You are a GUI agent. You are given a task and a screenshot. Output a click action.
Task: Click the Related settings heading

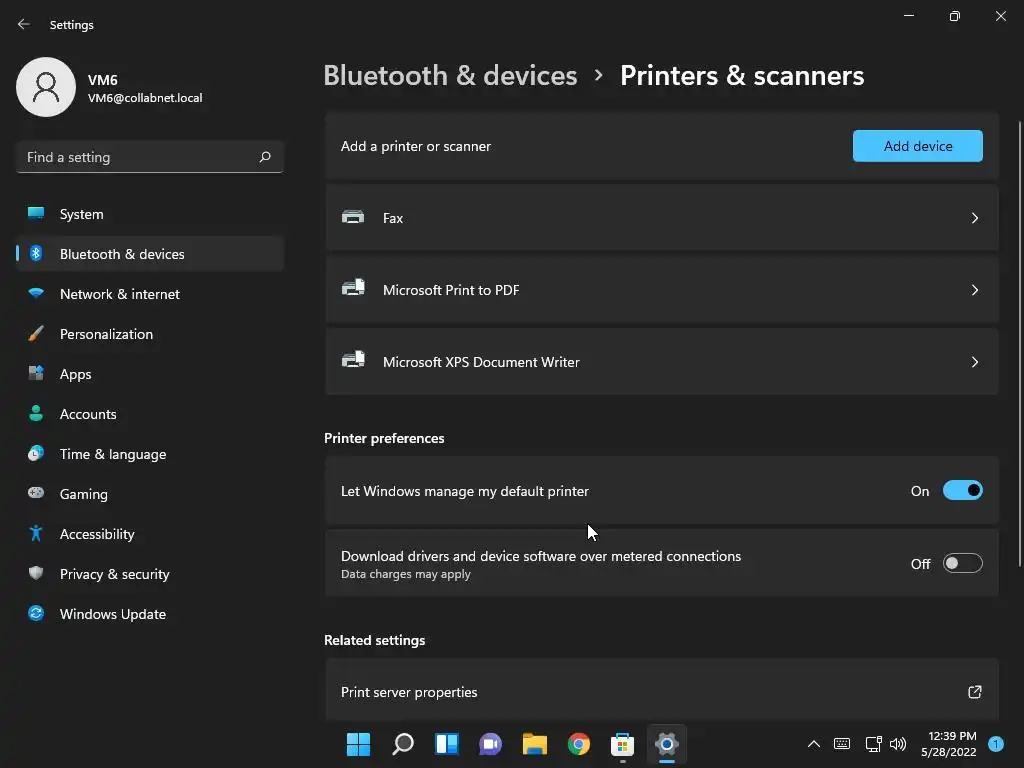(374, 640)
